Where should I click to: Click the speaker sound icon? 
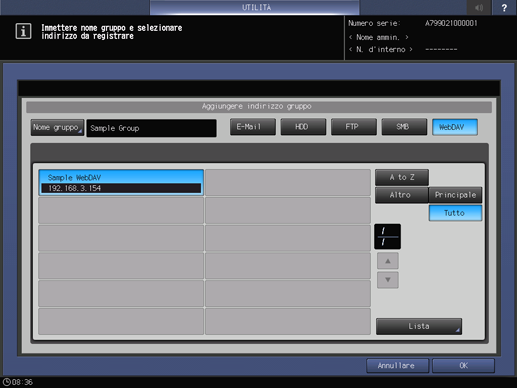[x=479, y=7]
